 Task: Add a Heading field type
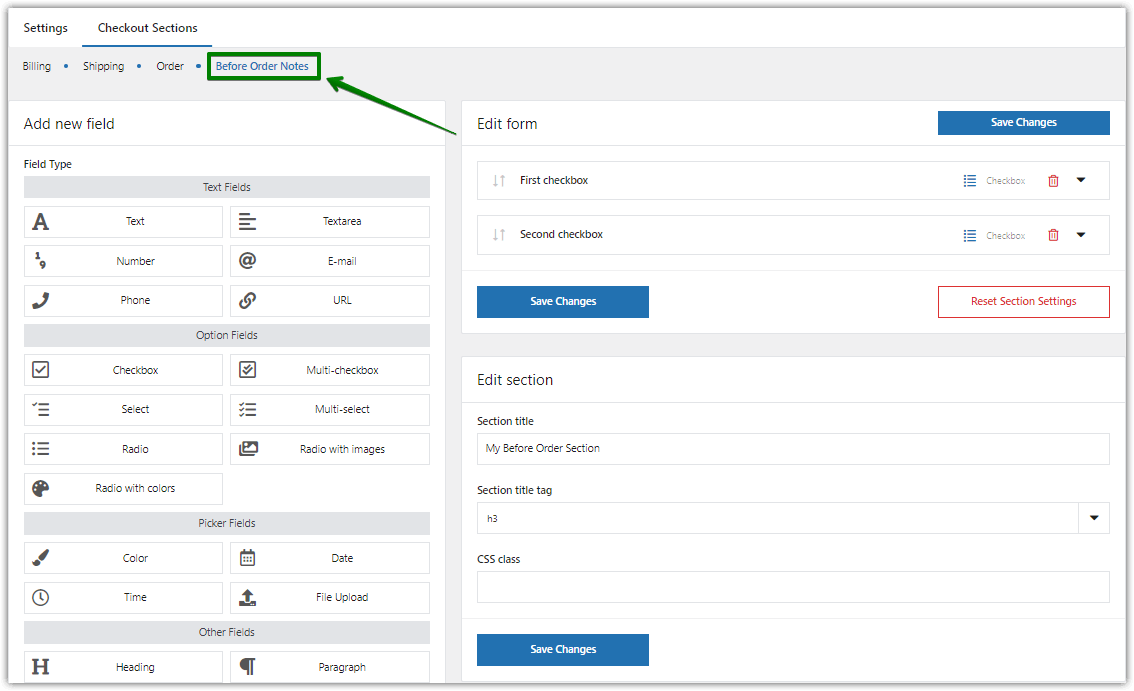click(123, 666)
